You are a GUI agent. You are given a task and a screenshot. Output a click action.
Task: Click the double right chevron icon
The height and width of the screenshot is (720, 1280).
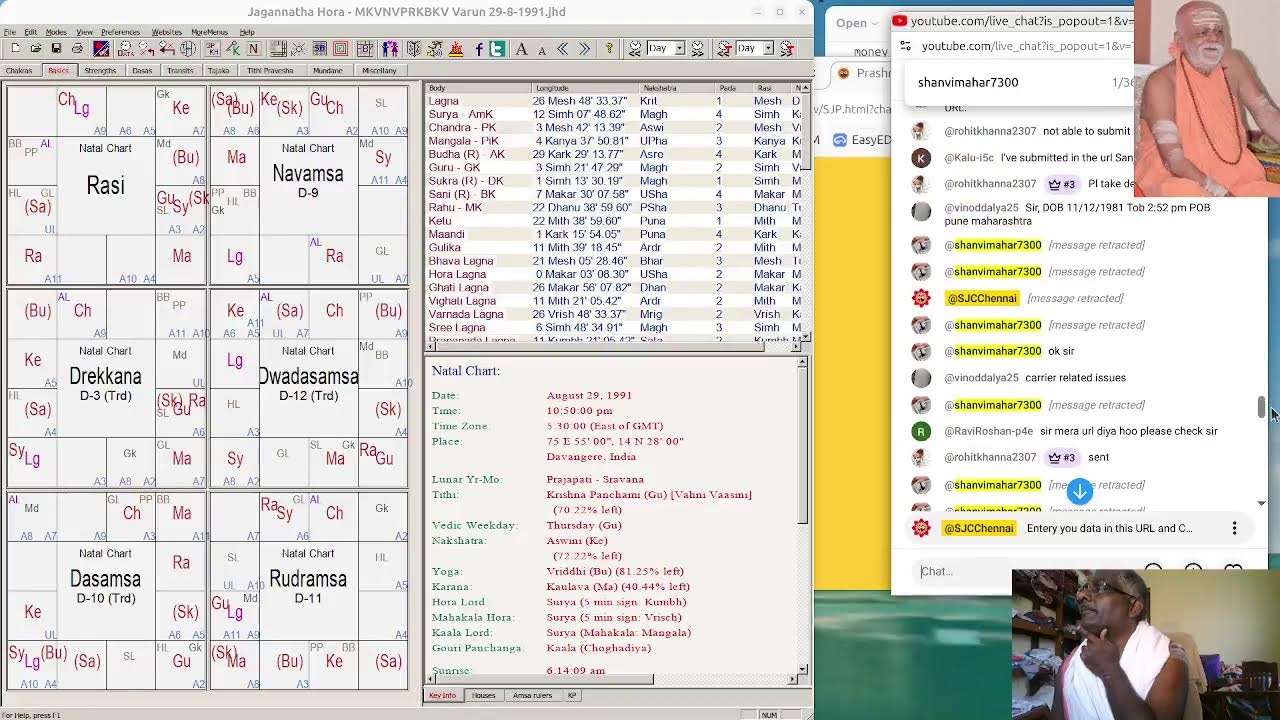(x=585, y=48)
